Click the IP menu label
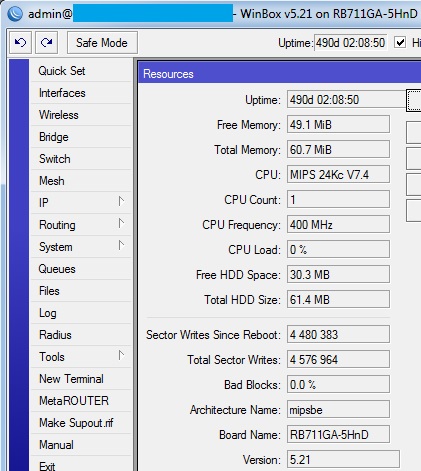Image resolution: width=421 pixels, height=471 pixels. (44, 202)
